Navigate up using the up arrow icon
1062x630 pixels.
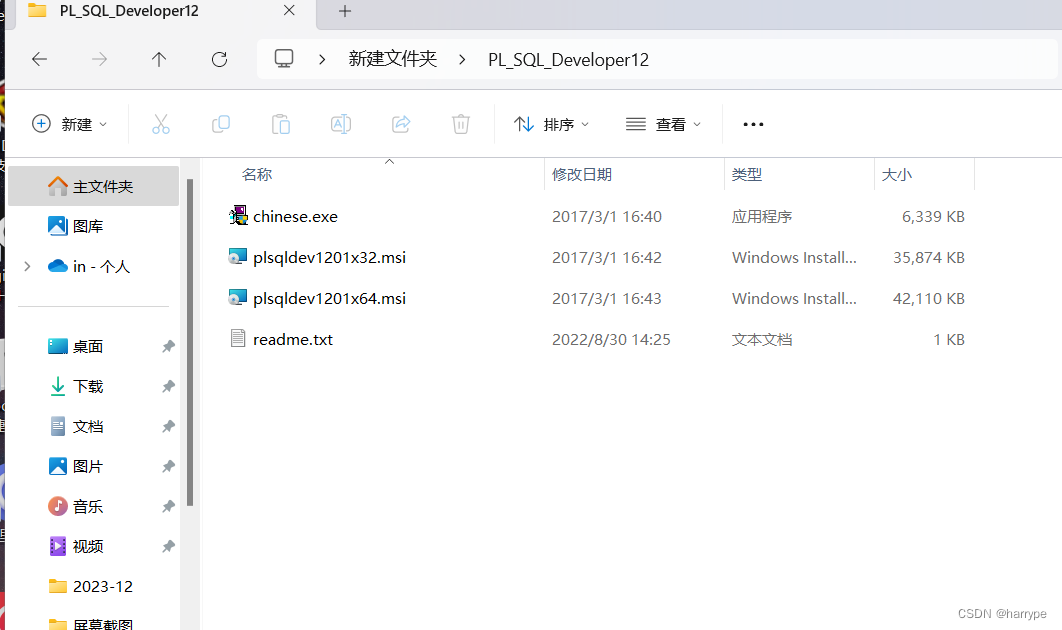point(158,59)
